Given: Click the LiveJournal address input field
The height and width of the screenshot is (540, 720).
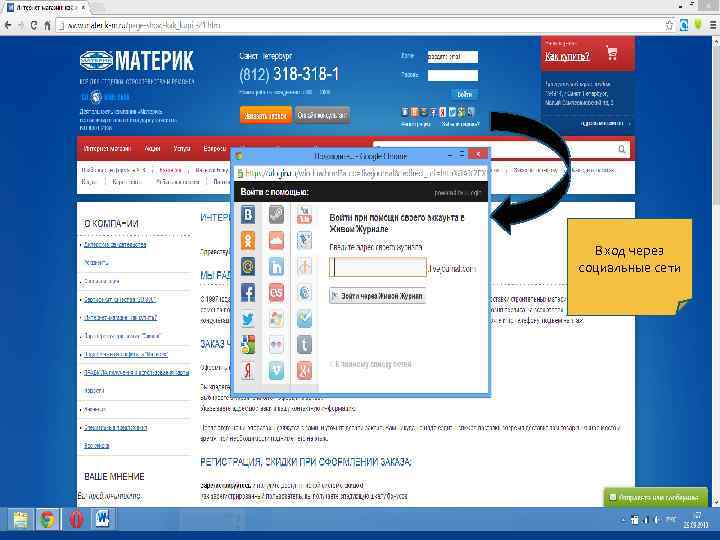Looking at the screenshot, I should click(378, 268).
